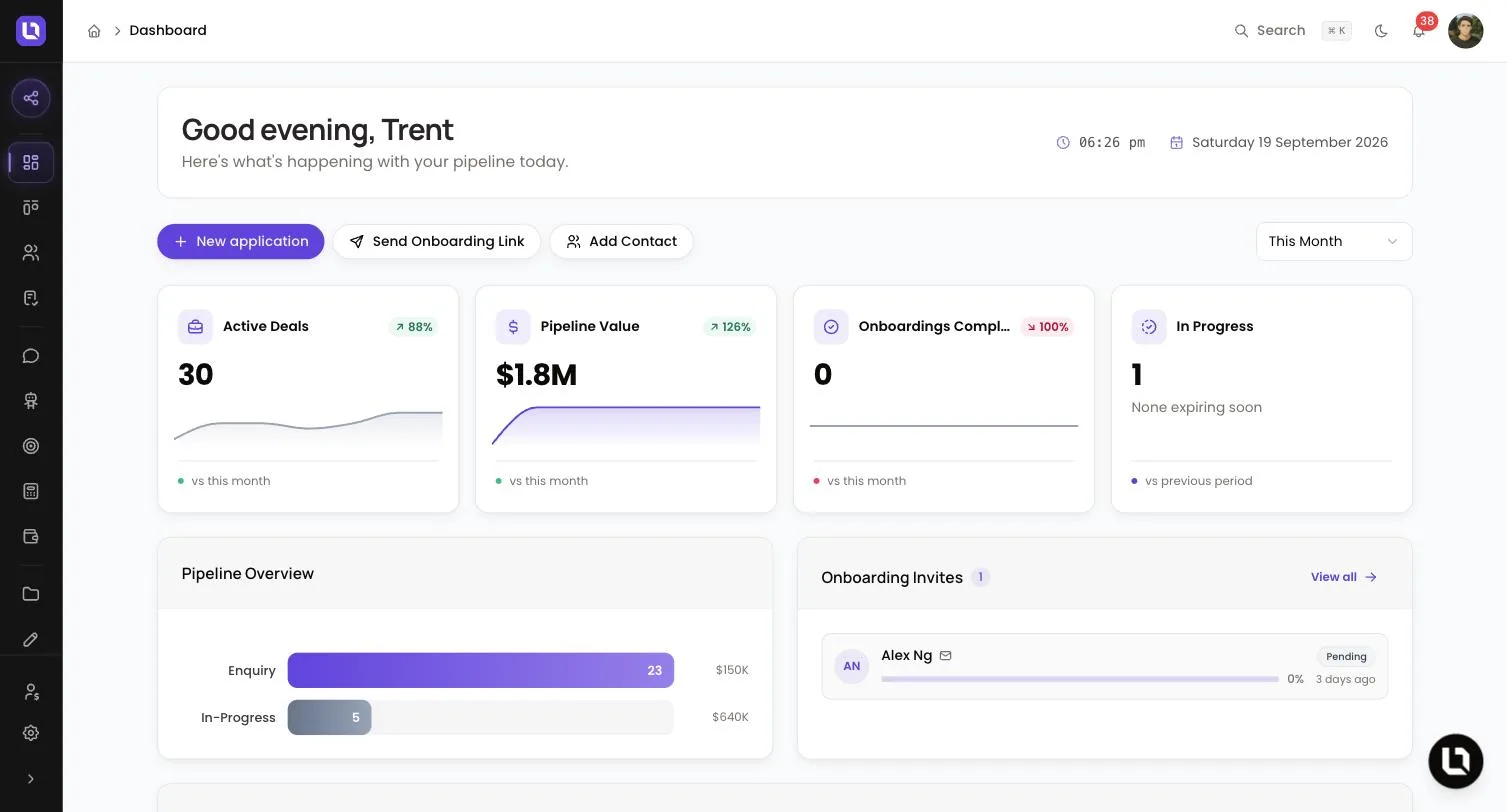1507x812 pixels.
Task: Click Send Onboarding Link
Action: (x=437, y=241)
